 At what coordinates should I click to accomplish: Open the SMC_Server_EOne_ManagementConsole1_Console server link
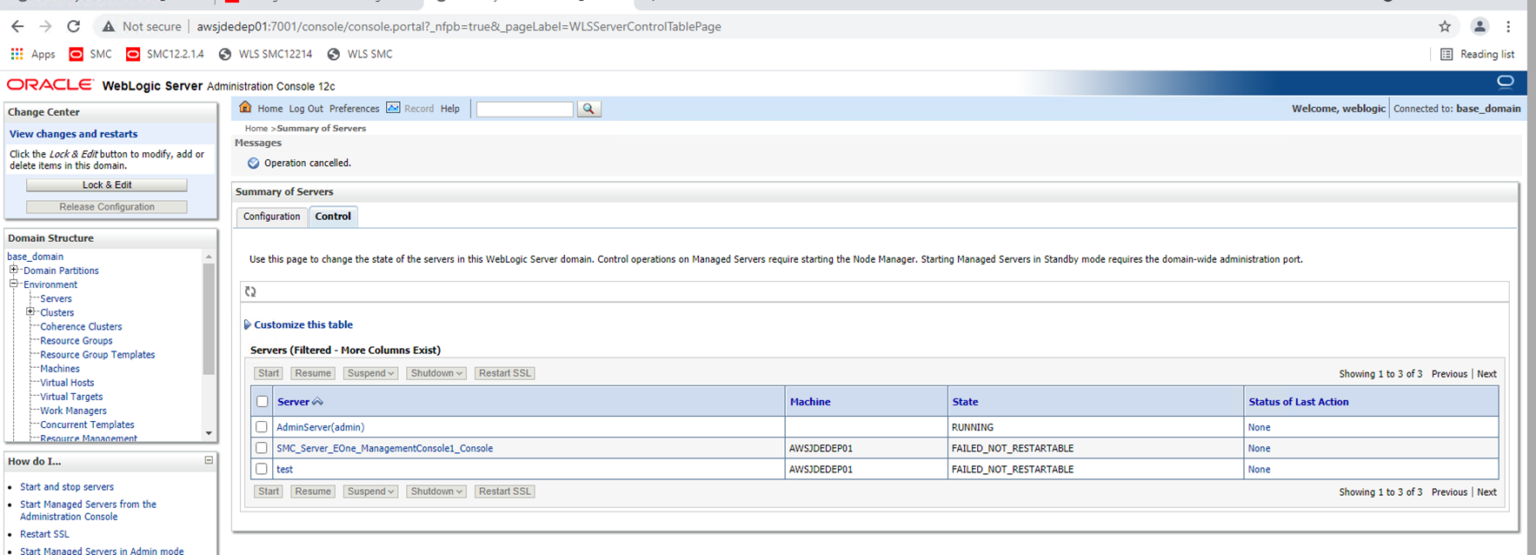[384, 449]
